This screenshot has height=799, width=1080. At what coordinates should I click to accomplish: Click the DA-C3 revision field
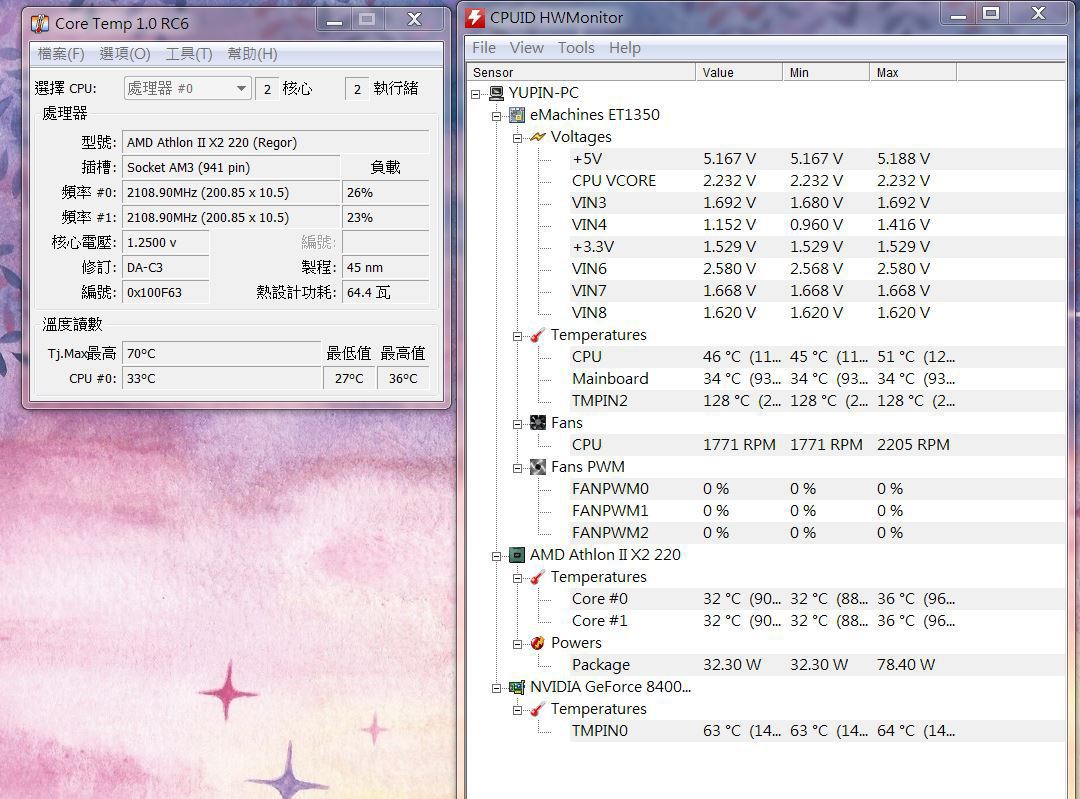pyautogui.click(x=165, y=267)
